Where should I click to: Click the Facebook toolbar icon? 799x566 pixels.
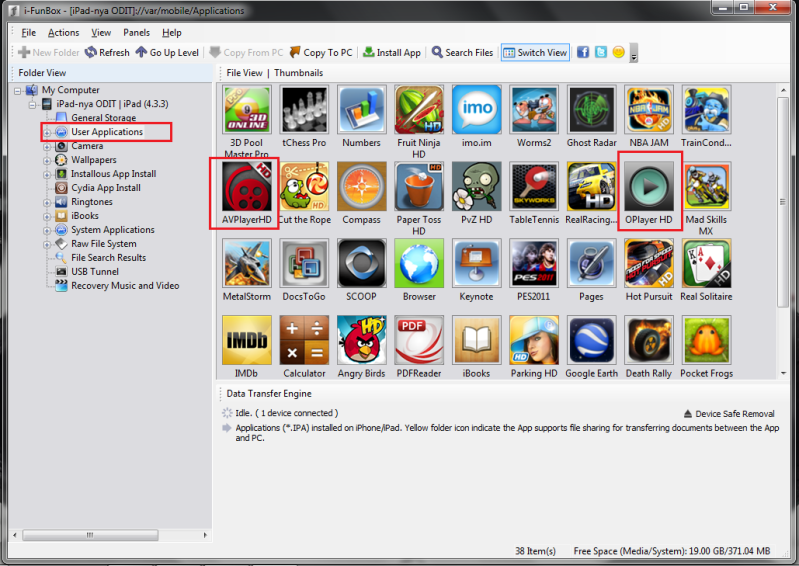583,52
